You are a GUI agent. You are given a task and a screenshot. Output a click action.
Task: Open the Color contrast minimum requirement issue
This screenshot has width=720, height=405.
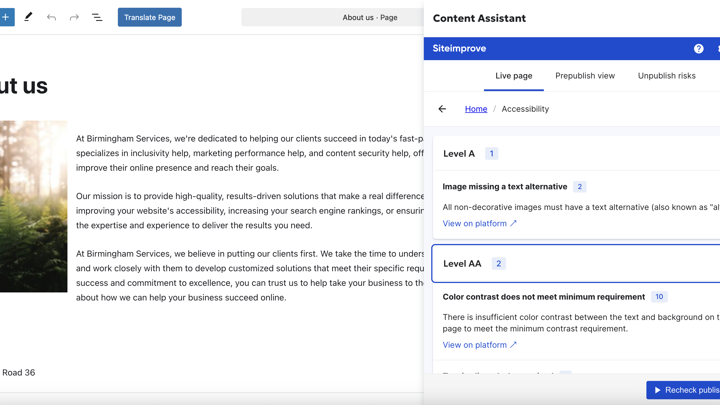click(543, 297)
